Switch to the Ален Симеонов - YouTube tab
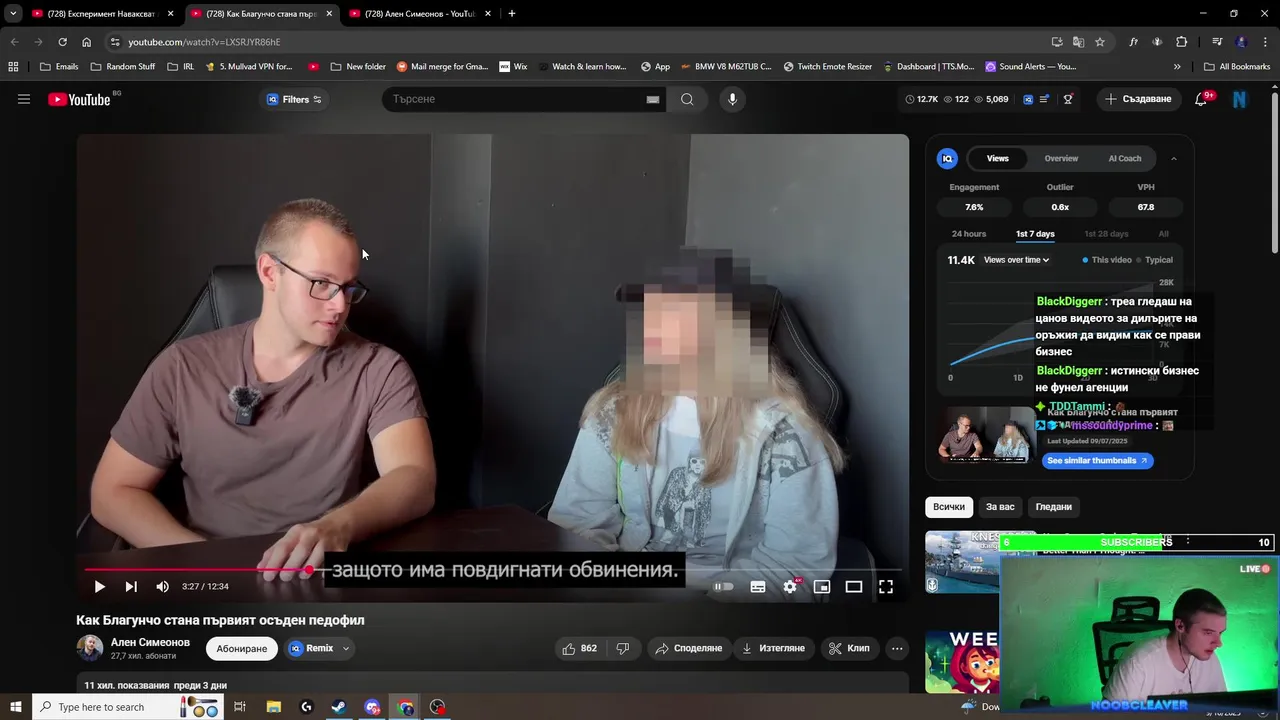Screen dimensions: 1280x720 click(x=420, y=14)
